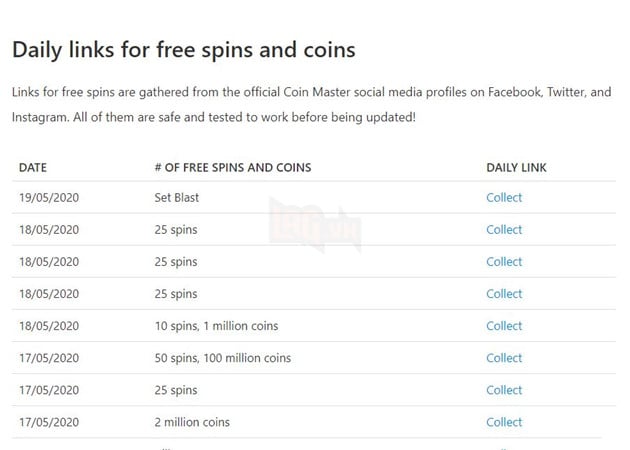Screen dimensions: 630x450
Task: Click the 10 spins, 1 million coins text
Action: (x=216, y=326)
